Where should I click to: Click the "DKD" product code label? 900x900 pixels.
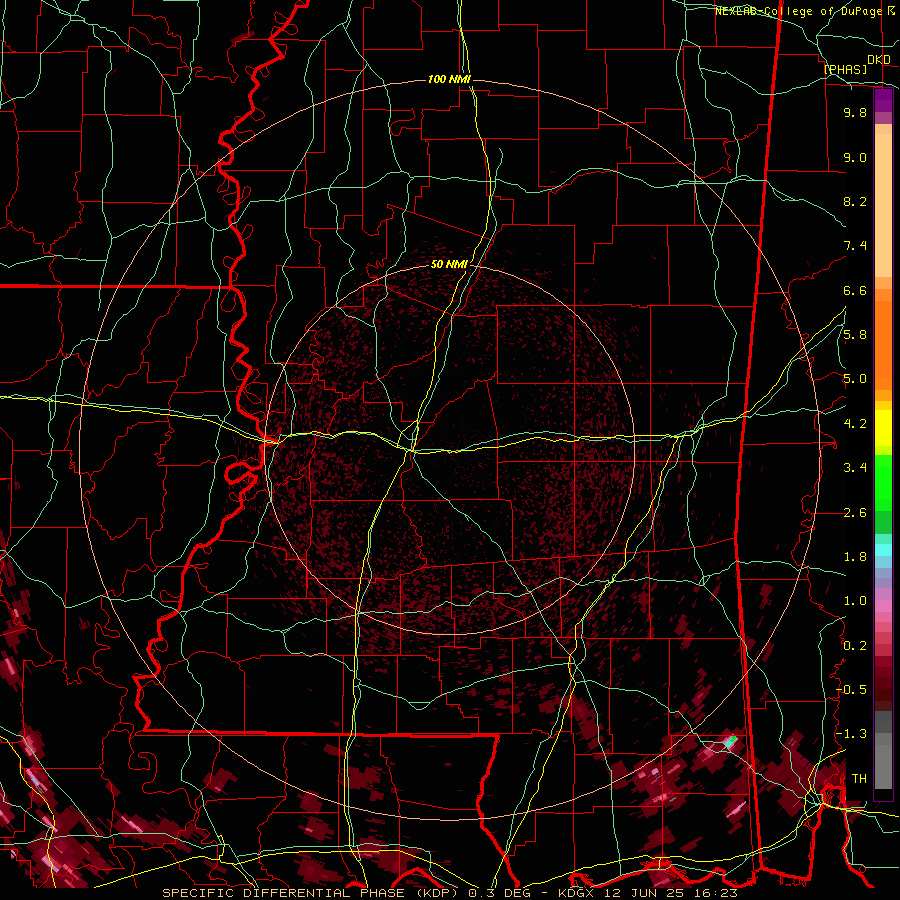click(878, 60)
